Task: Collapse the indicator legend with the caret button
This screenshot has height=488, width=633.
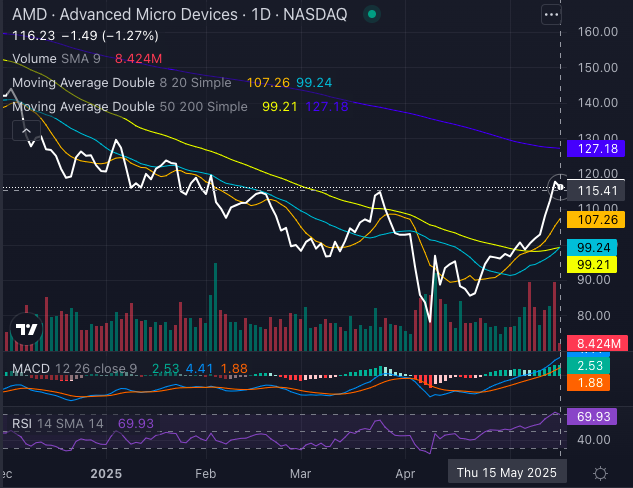Action: [x=26, y=131]
